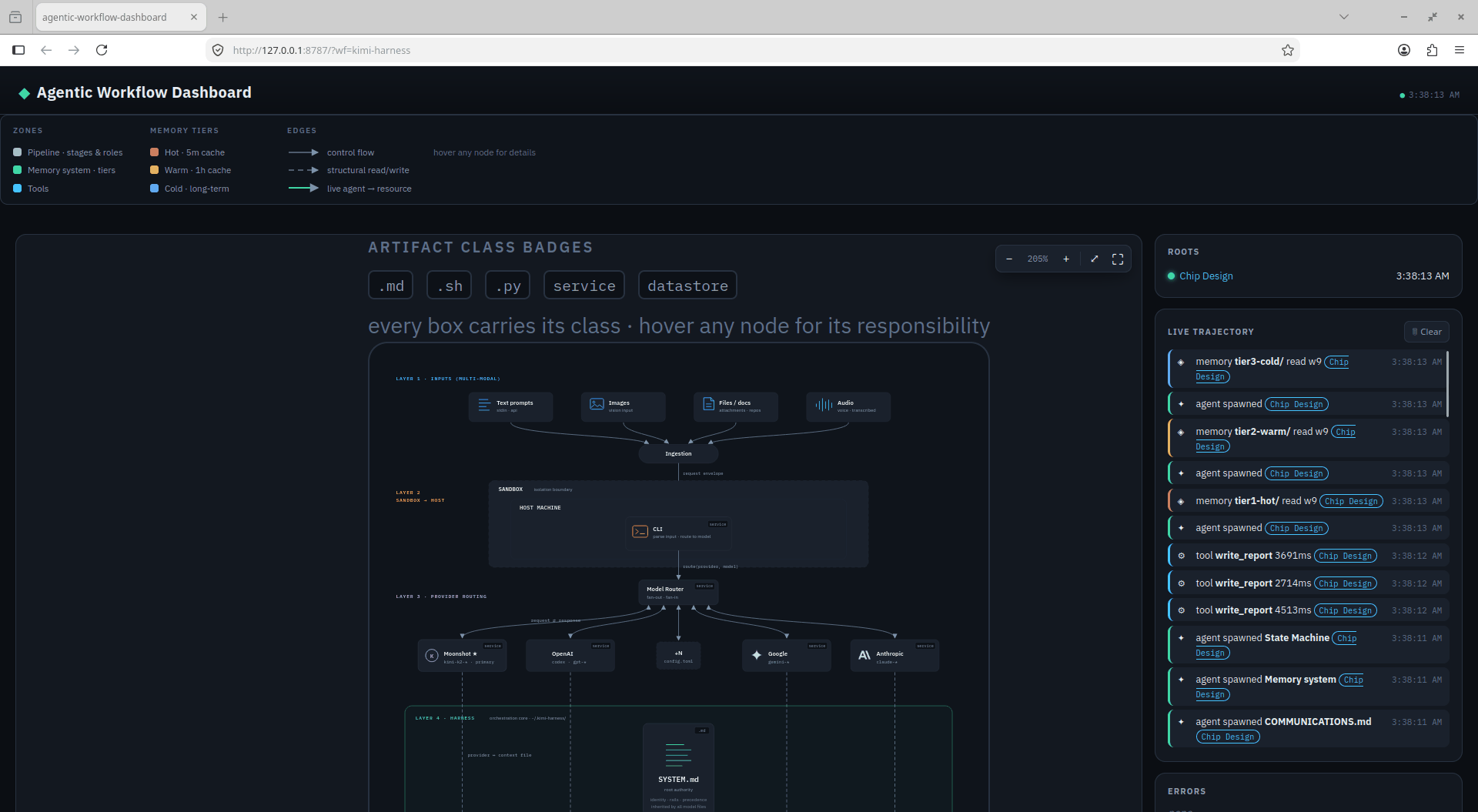Click the tier1-hot memory row icon
The height and width of the screenshot is (812, 1478).
click(x=1181, y=502)
